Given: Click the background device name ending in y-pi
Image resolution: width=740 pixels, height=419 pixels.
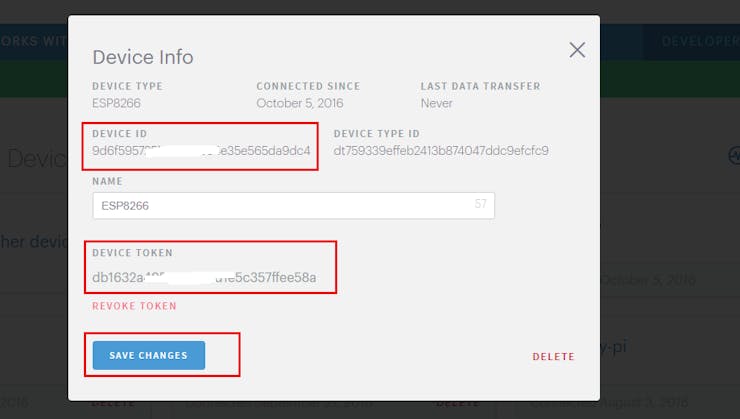Looking at the screenshot, I should point(613,347).
